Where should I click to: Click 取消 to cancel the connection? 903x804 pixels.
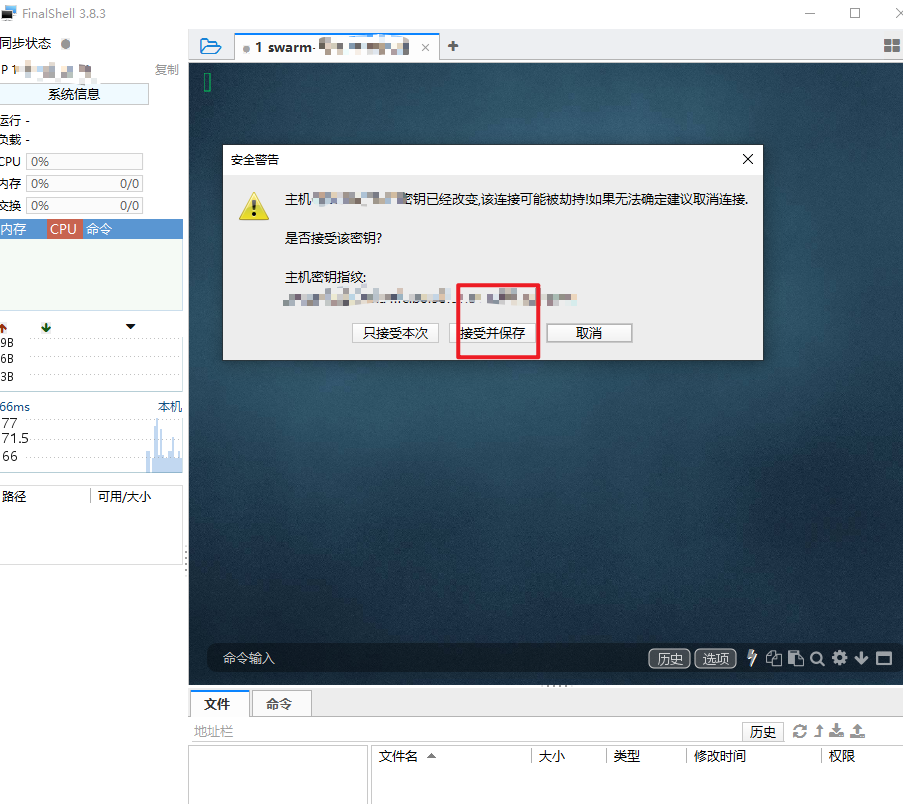coord(589,332)
